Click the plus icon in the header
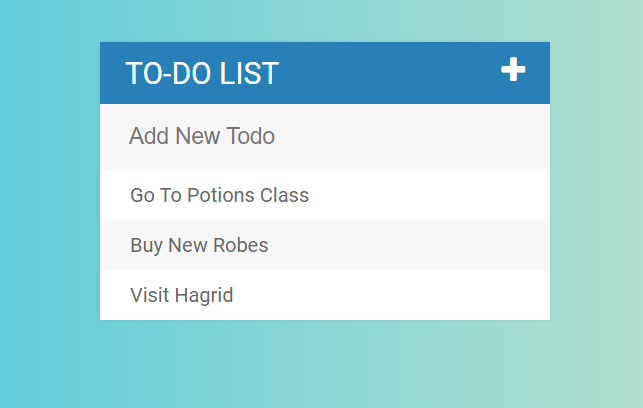Viewport: 643px width, 408px height. point(513,69)
